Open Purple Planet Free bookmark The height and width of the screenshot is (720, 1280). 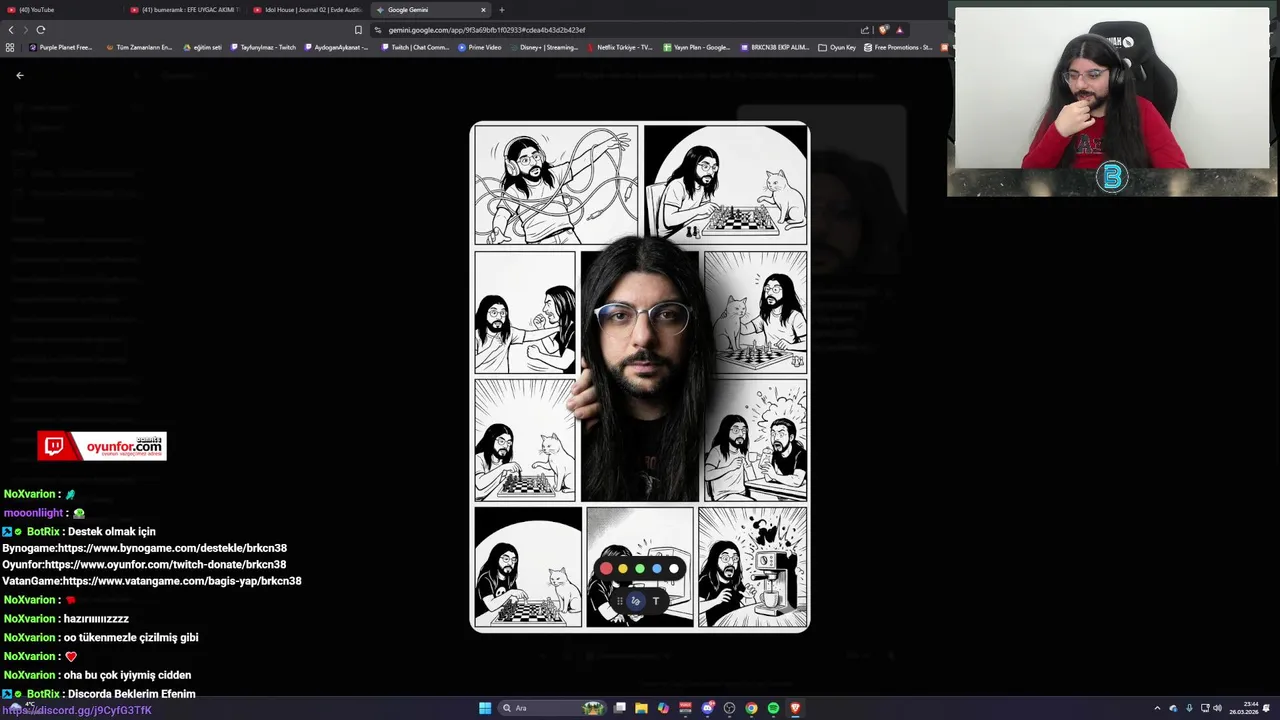click(60, 47)
